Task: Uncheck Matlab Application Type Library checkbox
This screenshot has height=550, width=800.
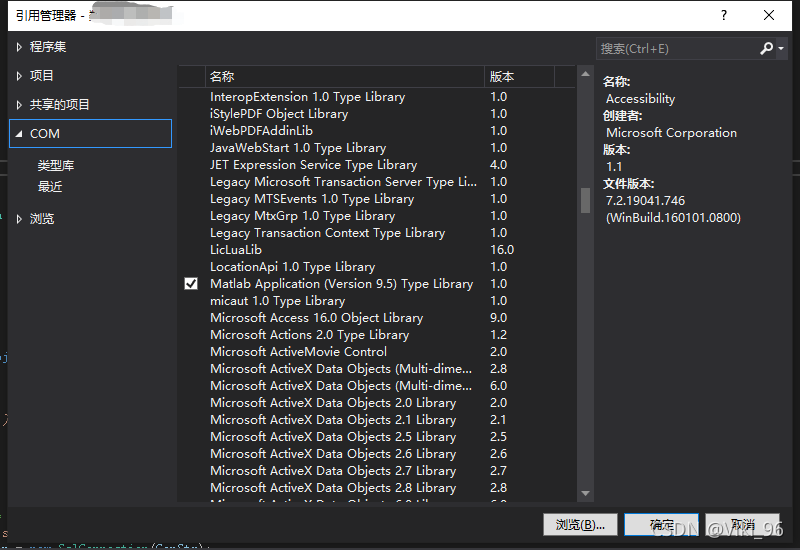Action: pyautogui.click(x=191, y=284)
